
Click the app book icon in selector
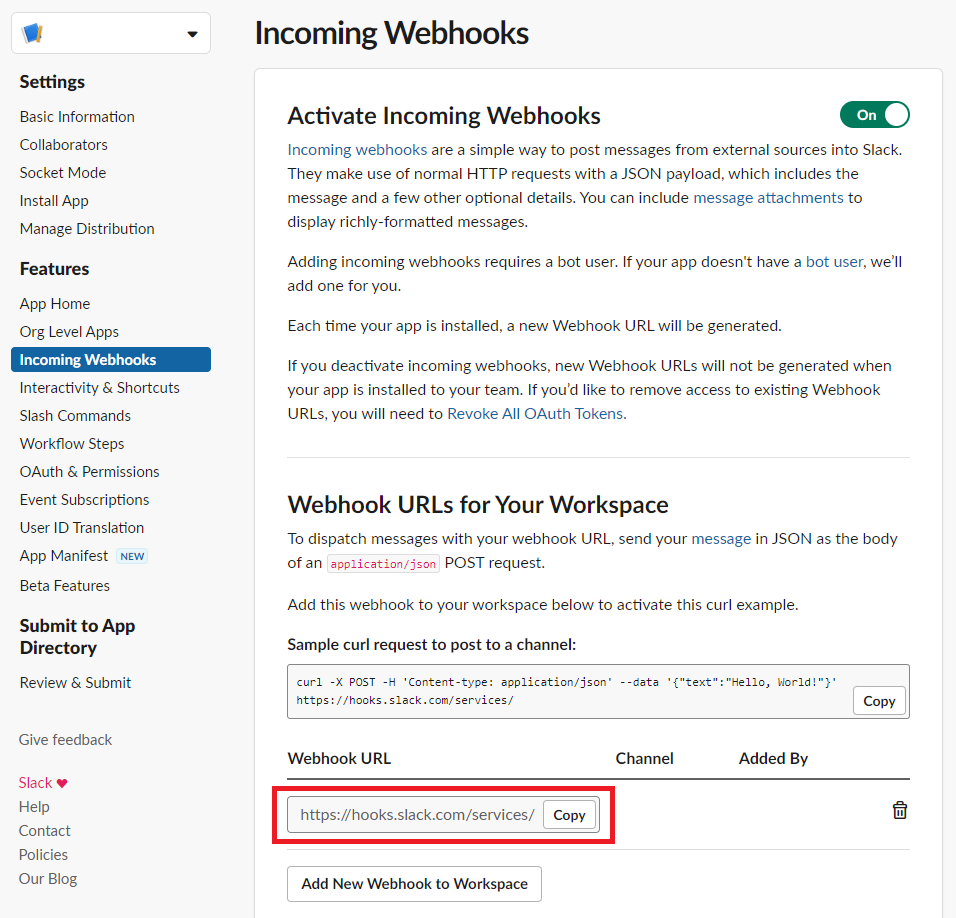(33, 34)
